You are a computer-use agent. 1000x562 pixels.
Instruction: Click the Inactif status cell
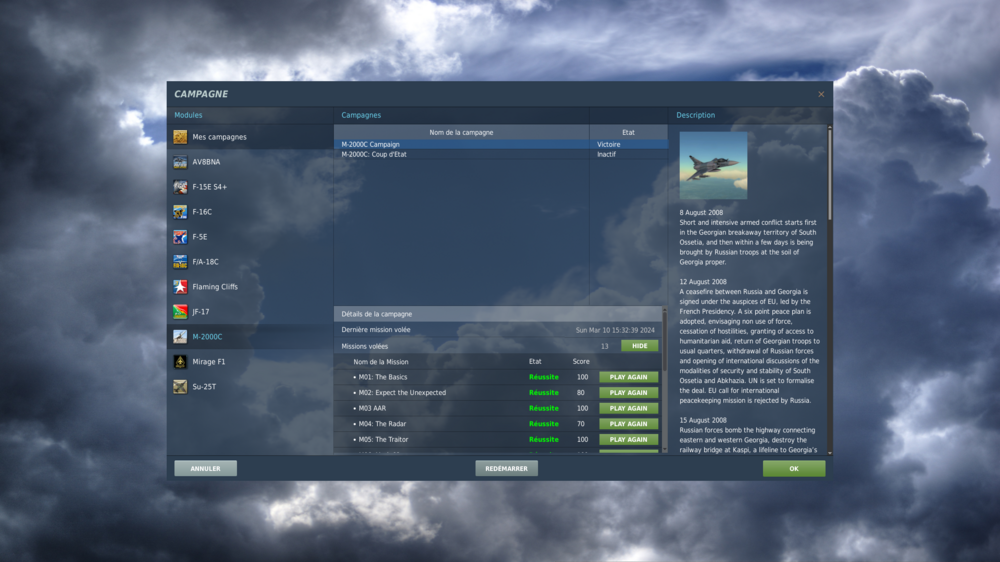[607, 154]
